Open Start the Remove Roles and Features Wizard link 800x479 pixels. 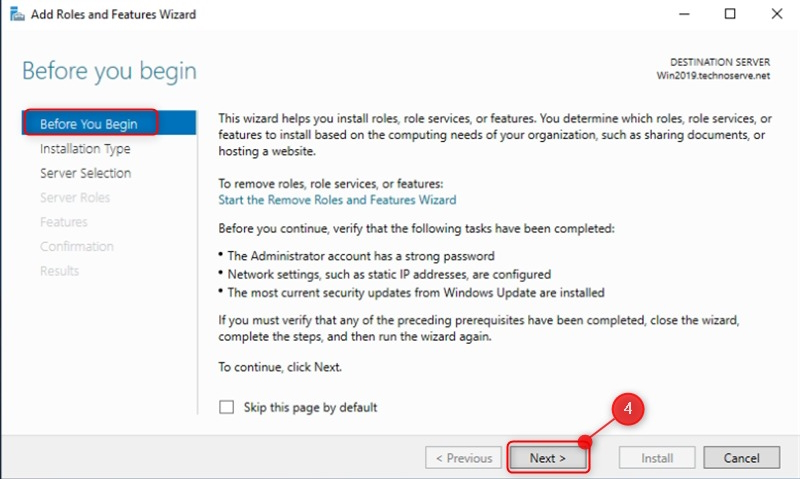click(337, 200)
